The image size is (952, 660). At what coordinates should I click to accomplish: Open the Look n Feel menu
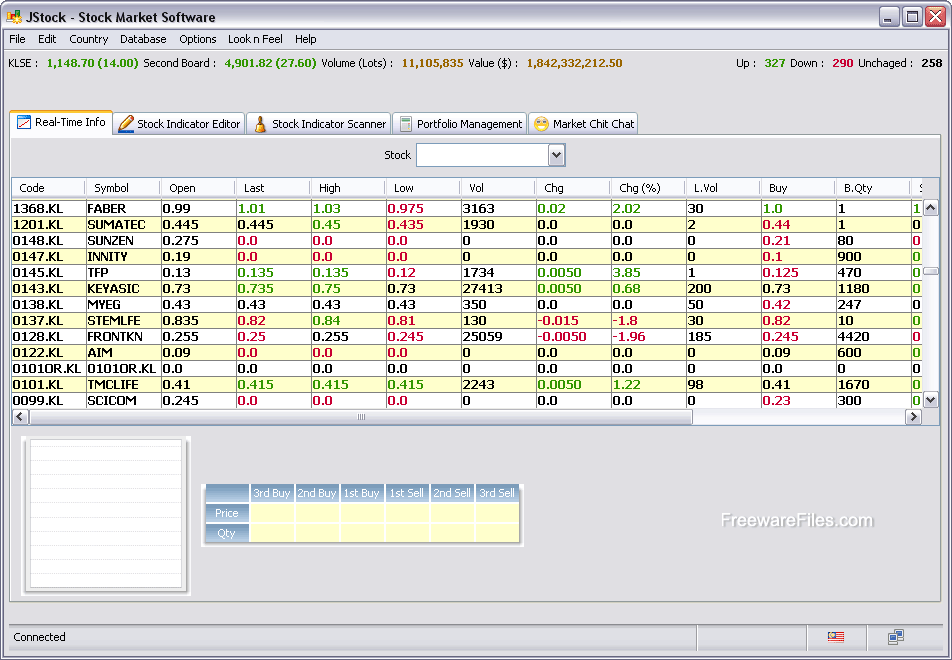256,39
